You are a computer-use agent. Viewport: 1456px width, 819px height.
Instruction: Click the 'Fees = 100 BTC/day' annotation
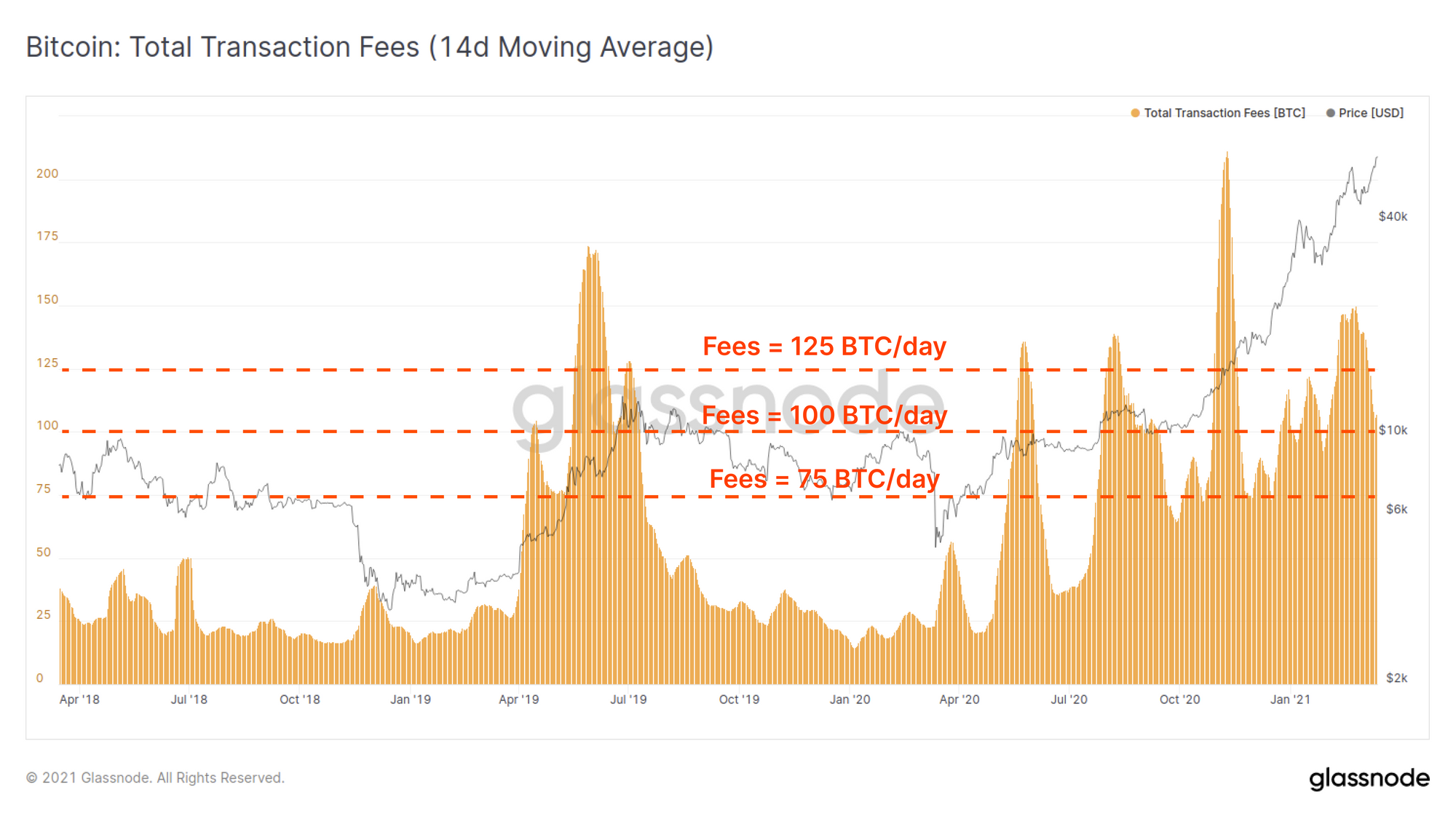point(823,416)
